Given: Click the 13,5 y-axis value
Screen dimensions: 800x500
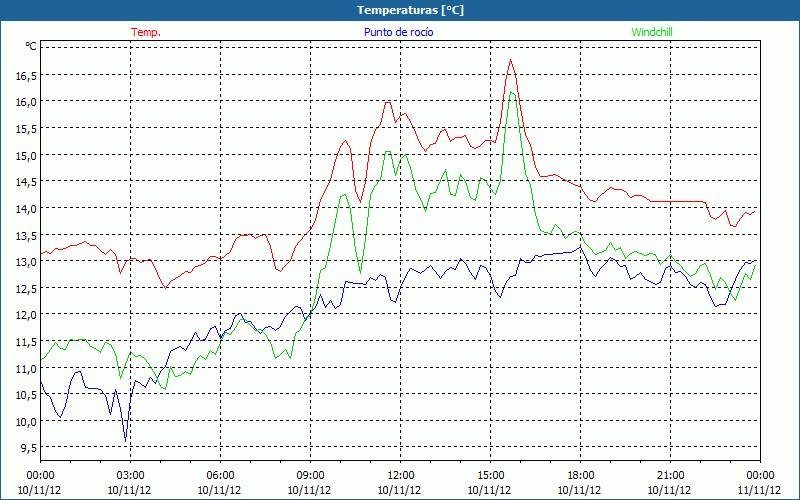Looking at the screenshot, I should click(x=26, y=236).
